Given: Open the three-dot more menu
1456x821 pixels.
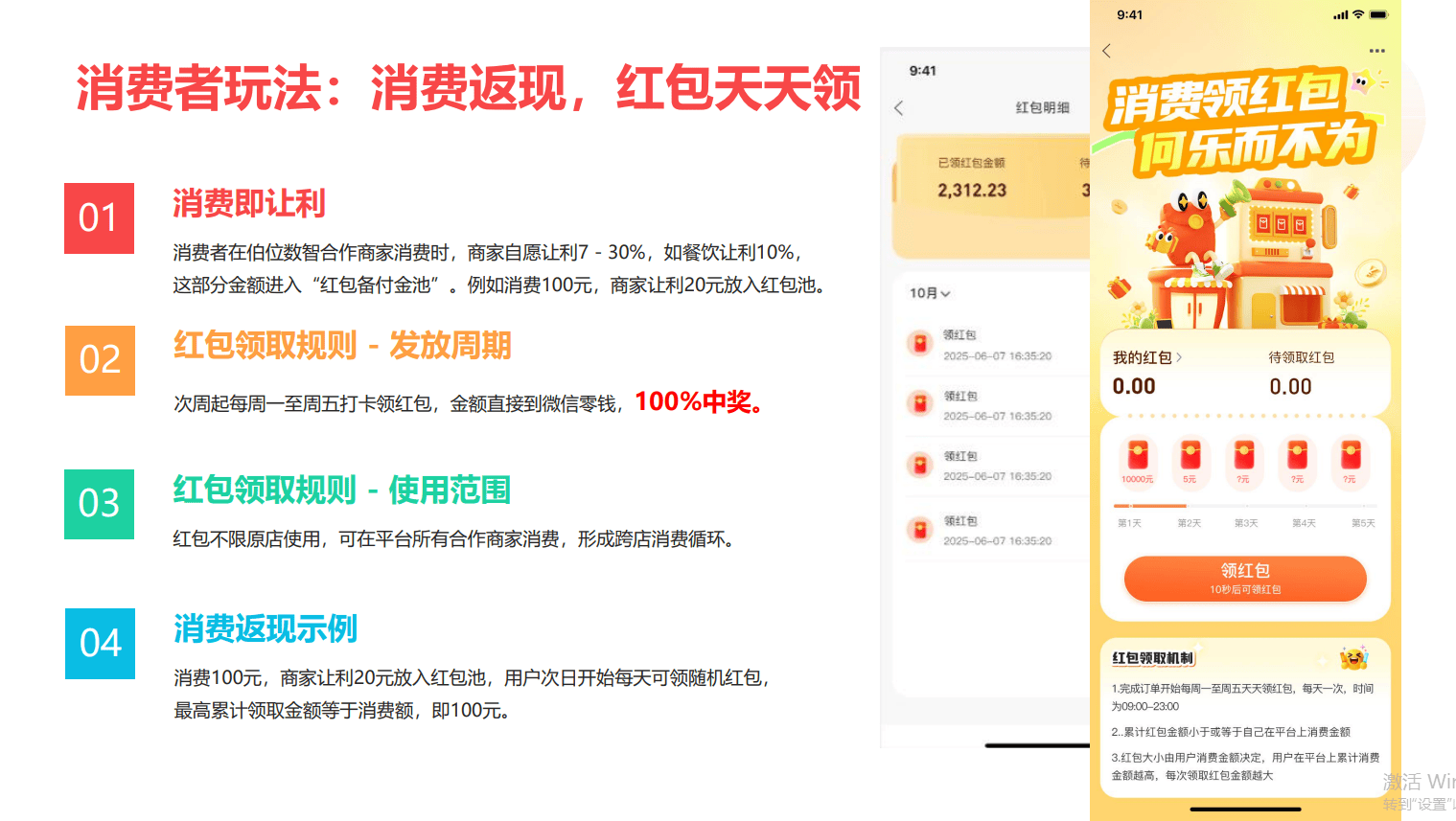Looking at the screenshot, I should coord(1376,51).
